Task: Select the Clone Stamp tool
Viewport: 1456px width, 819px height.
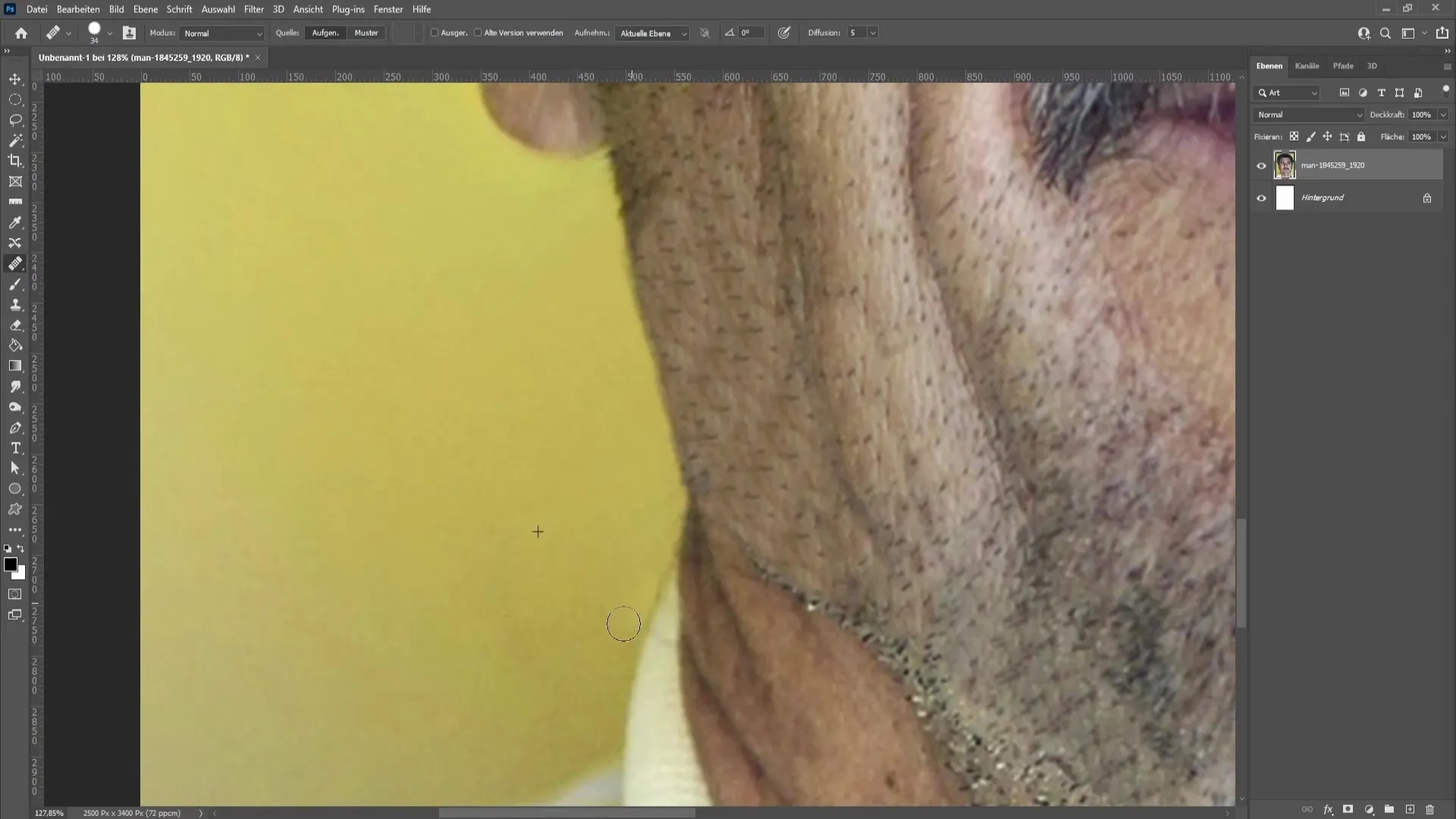Action: (x=15, y=304)
